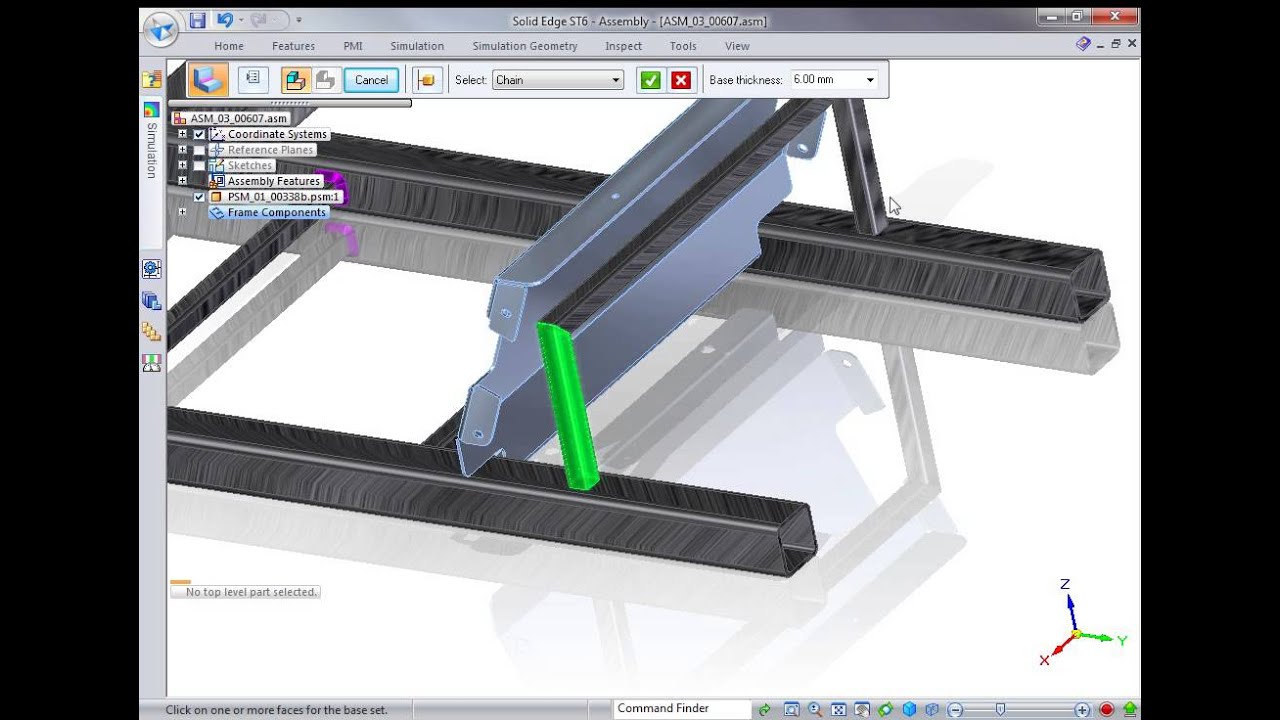Open the blue parts library sidebar icon
Screen dimensions: 1280x720
151,300
